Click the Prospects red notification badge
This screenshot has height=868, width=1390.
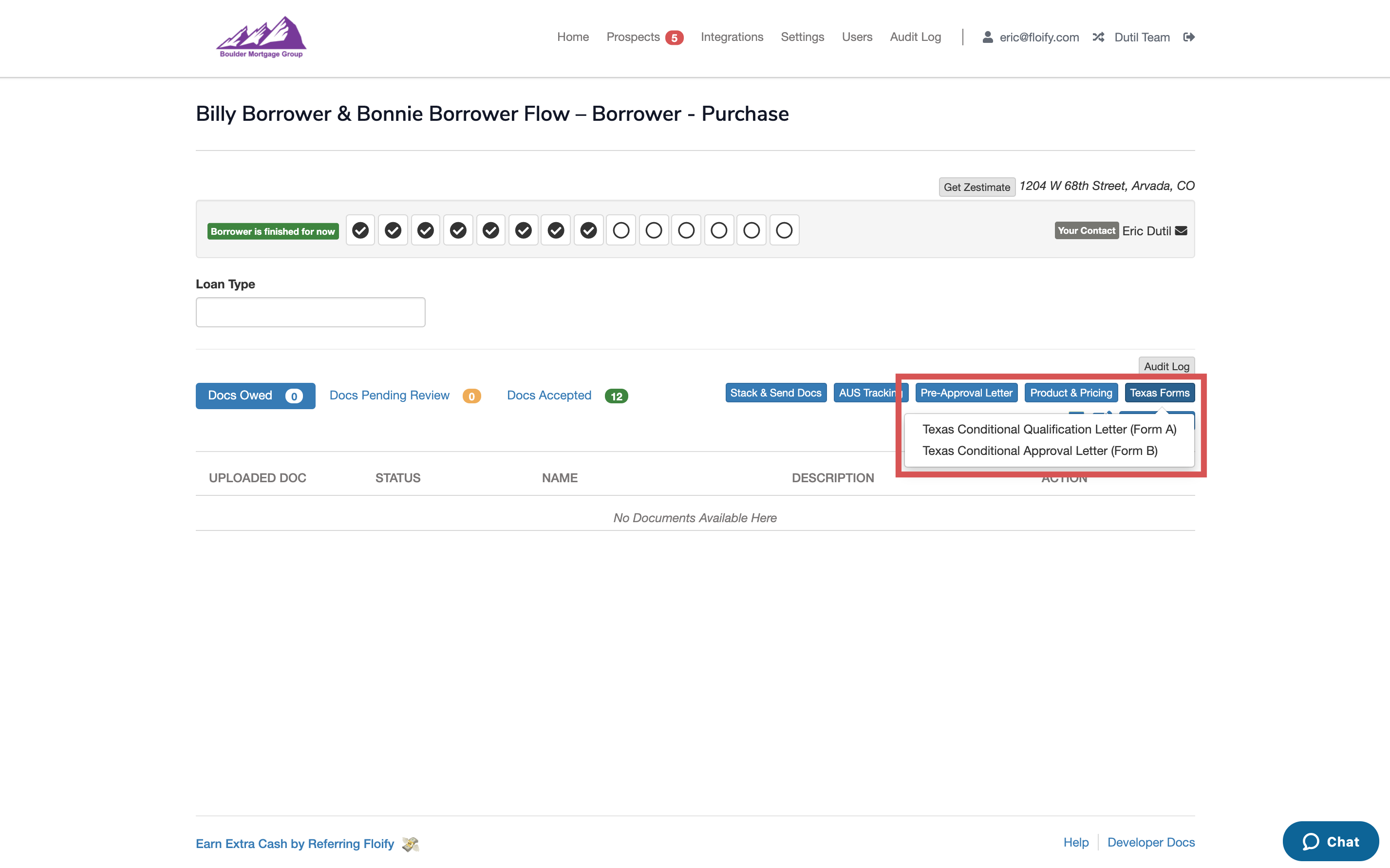pos(674,38)
